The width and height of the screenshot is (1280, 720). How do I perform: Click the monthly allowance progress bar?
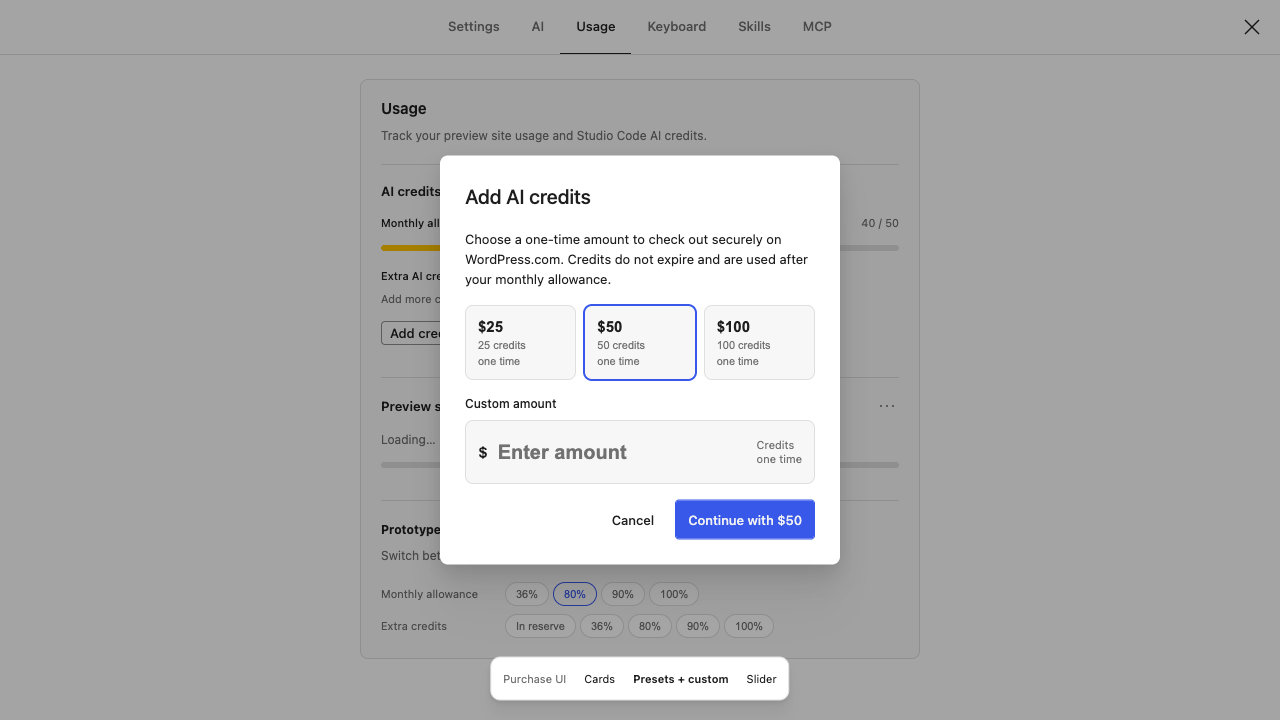[x=640, y=248]
